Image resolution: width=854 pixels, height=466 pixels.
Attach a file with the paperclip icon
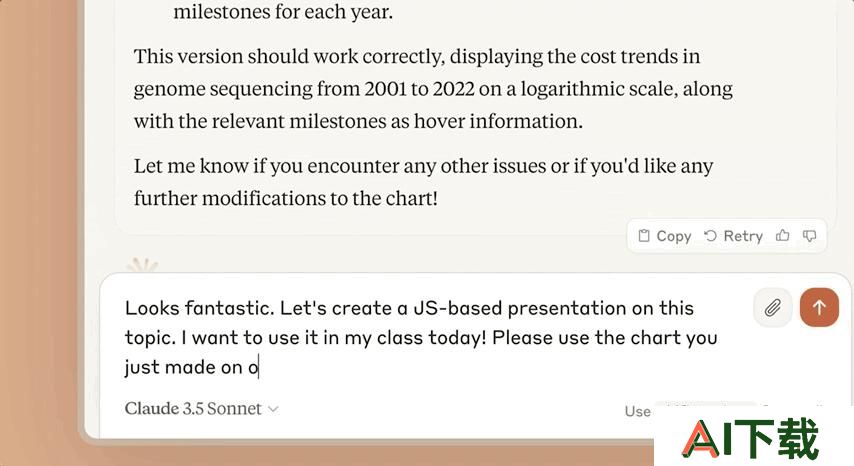pyautogui.click(x=773, y=308)
